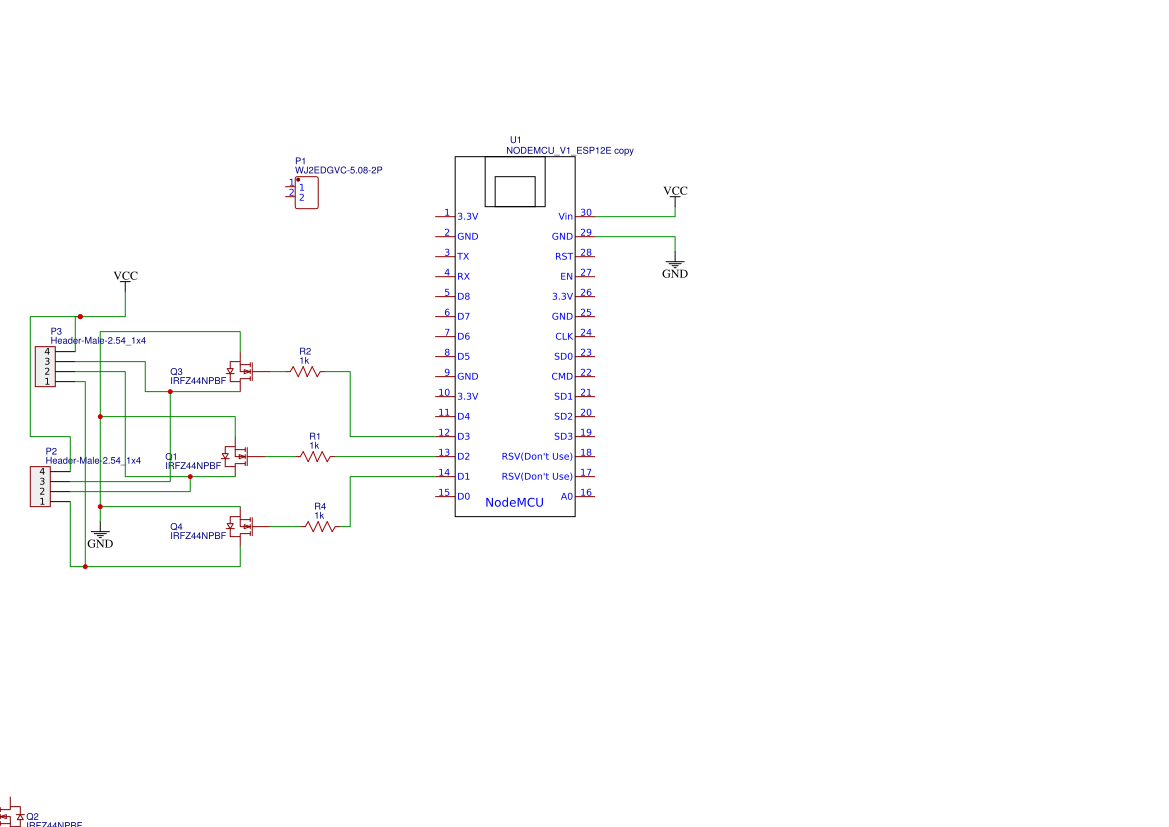Select the D7 pin label
Image resolution: width=1169 pixels, height=827 pixels.
pyautogui.click(x=464, y=317)
